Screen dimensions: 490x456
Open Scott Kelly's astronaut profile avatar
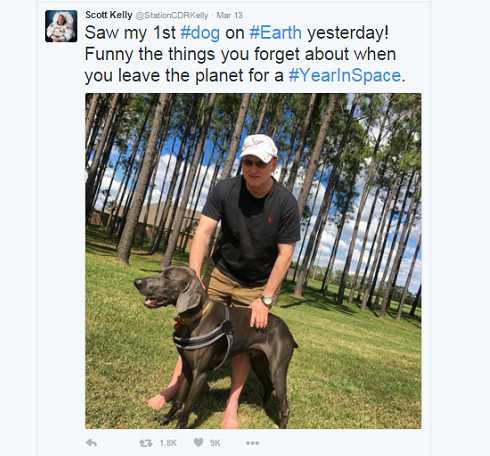pyautogui.click(x=61, y=26)
